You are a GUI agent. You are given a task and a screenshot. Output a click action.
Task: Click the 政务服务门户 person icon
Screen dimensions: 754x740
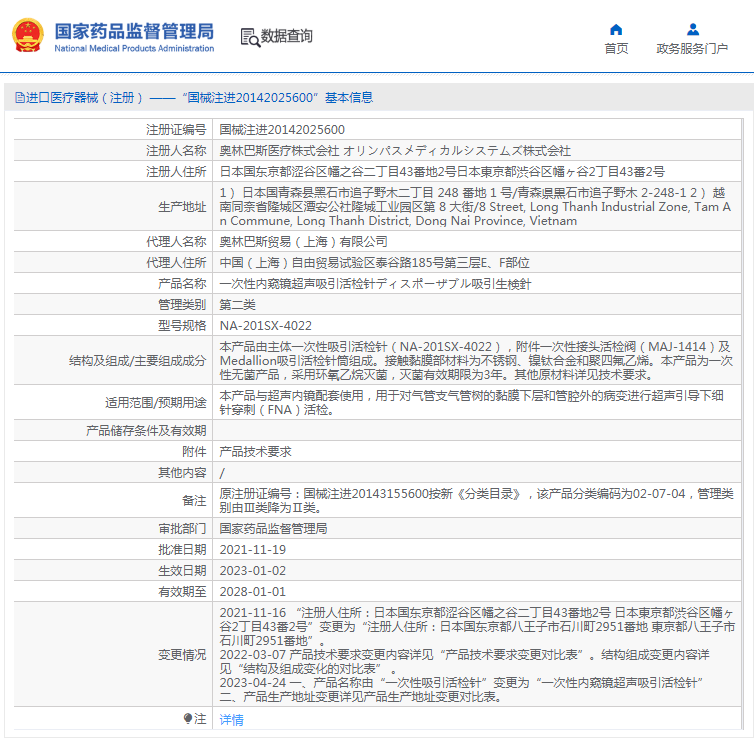[x=692, y=30]
